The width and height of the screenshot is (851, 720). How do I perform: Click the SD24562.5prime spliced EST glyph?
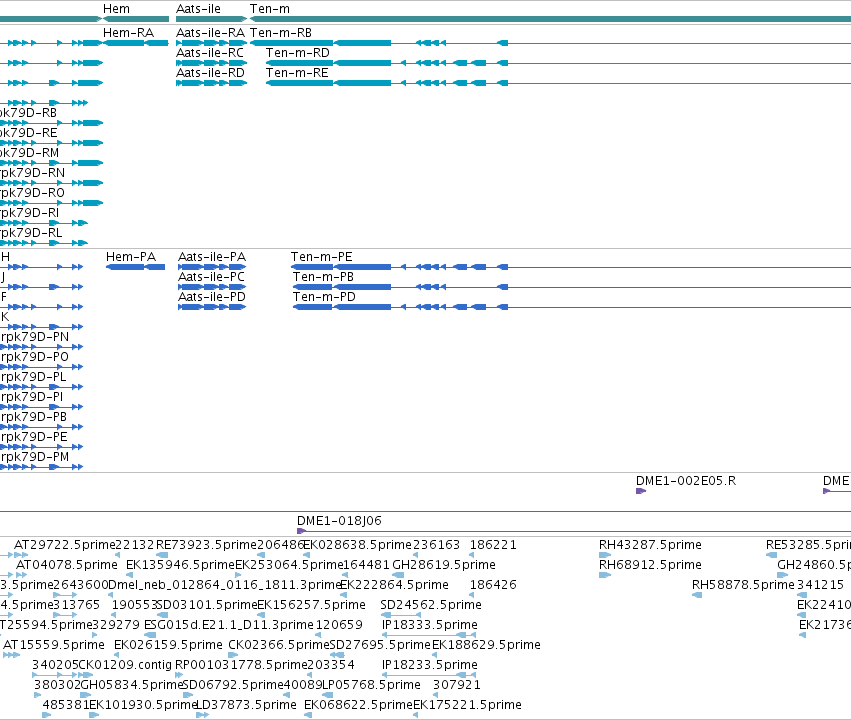[x=402, y=615]
